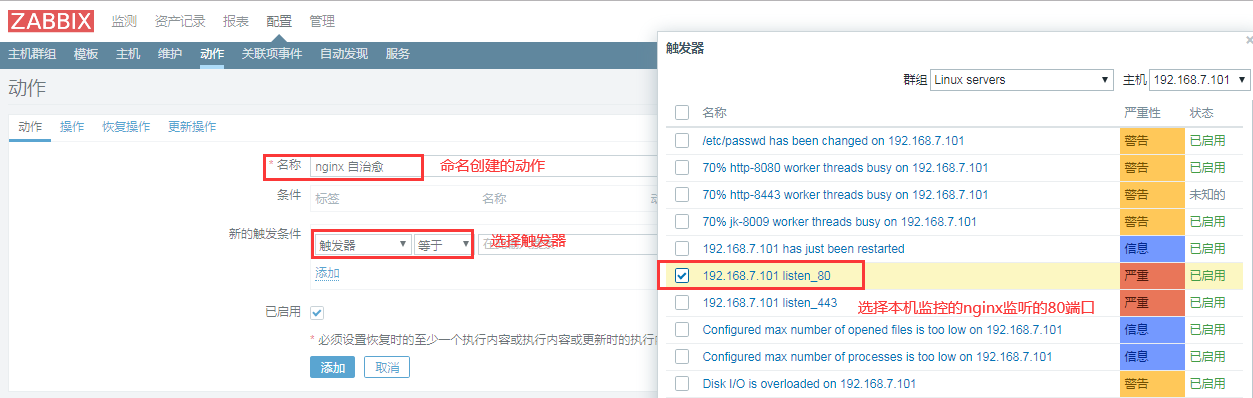Click the ZABBIX logo
Viewport: 1253px width, 398px height.
point(50,20)
